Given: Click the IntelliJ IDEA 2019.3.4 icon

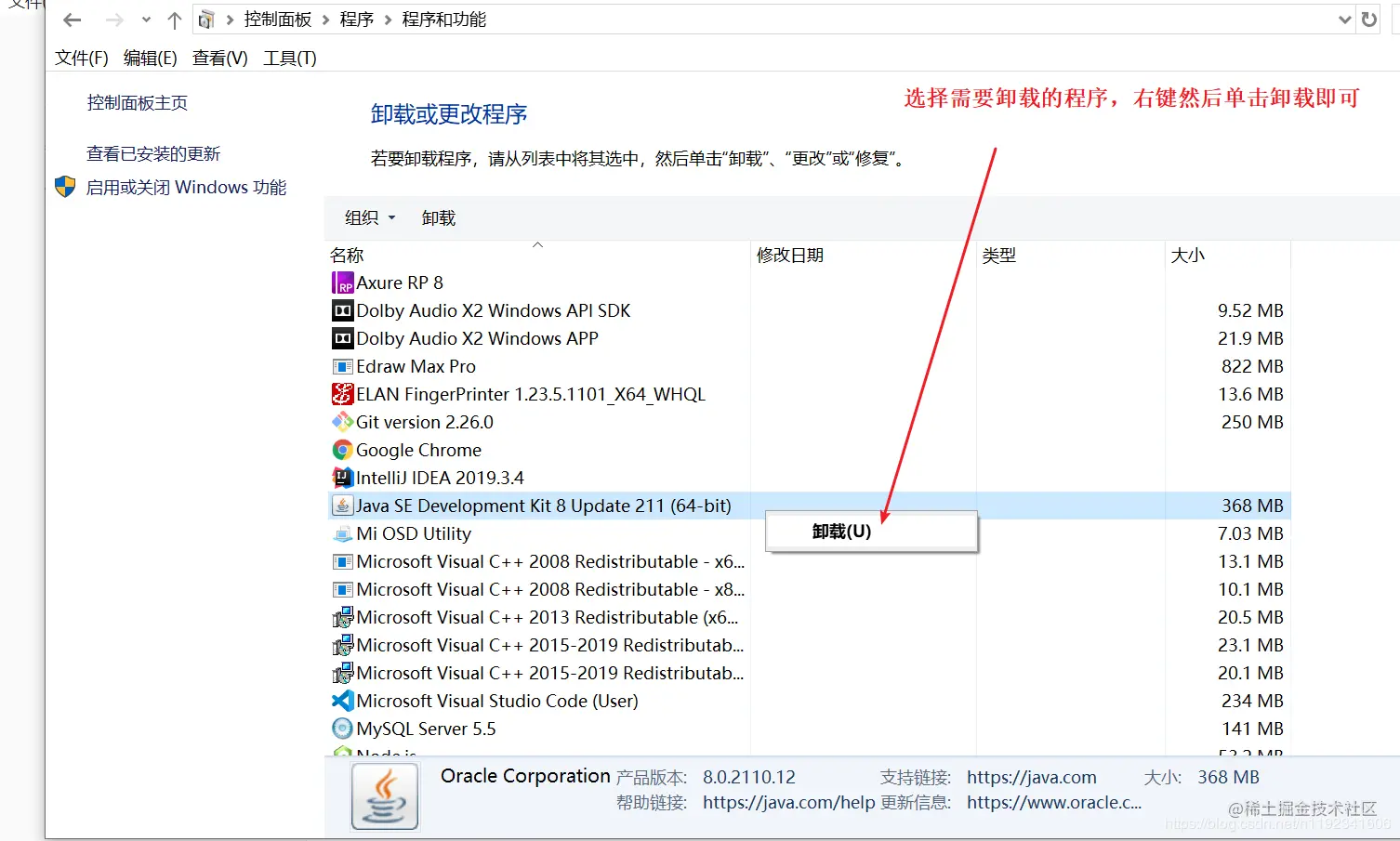Looking at the screenshot, I should tap(343, 478).
